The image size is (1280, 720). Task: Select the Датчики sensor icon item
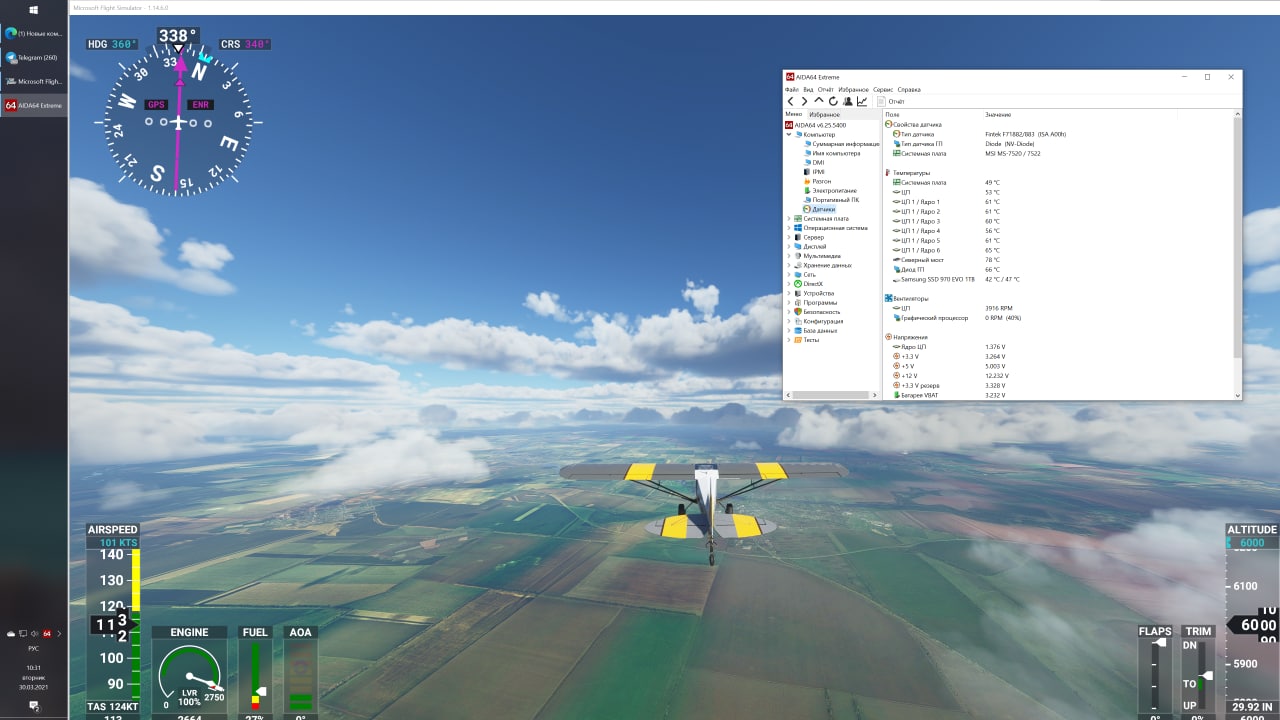[x=808, y=209]
